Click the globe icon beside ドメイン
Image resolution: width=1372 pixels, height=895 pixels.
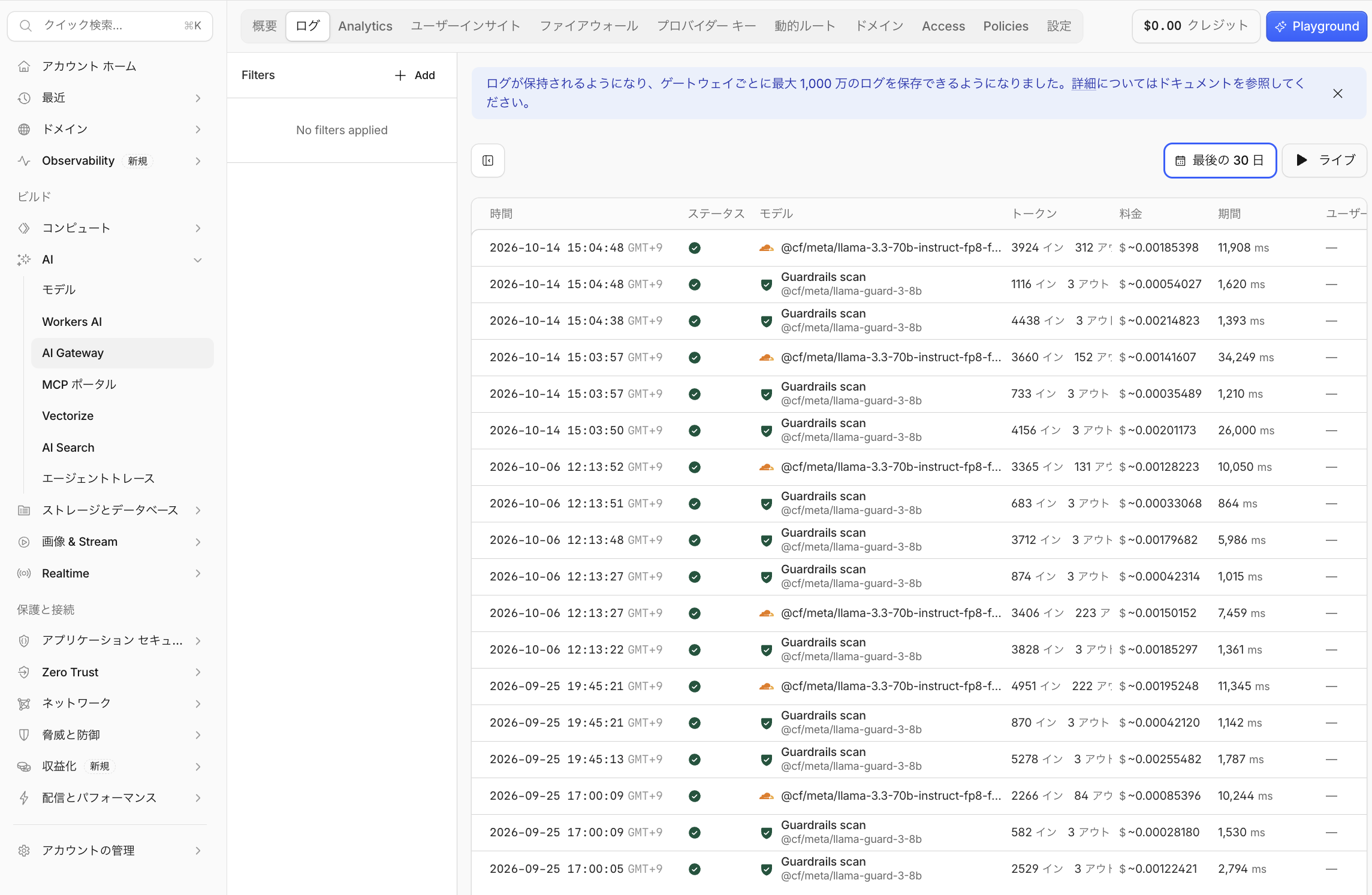tap(24, 129)
